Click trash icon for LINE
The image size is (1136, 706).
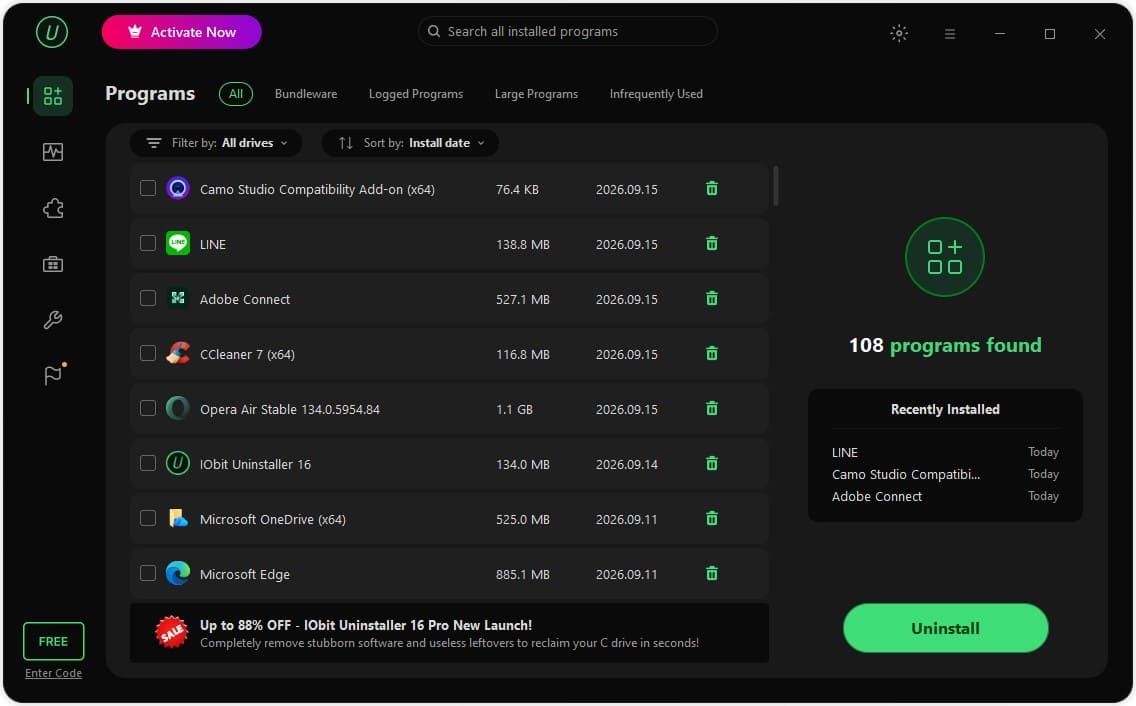point(712,244)
